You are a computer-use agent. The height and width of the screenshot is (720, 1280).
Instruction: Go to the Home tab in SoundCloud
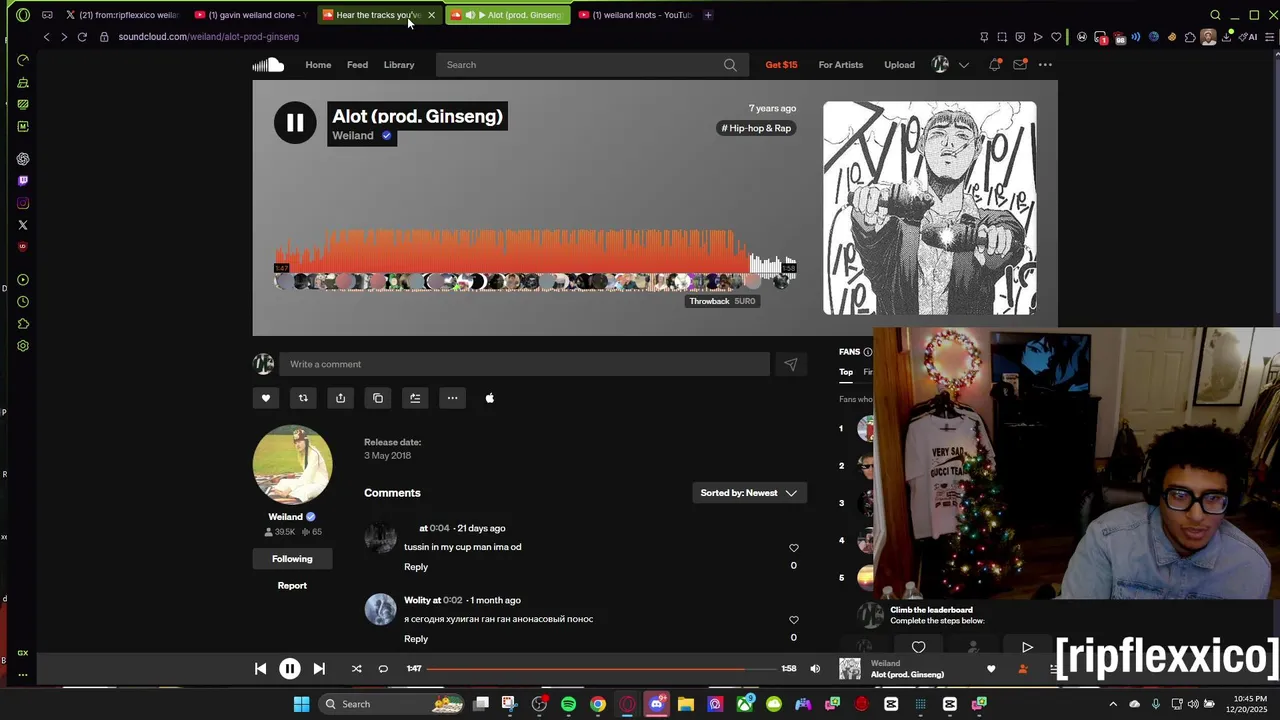point(318,65)
